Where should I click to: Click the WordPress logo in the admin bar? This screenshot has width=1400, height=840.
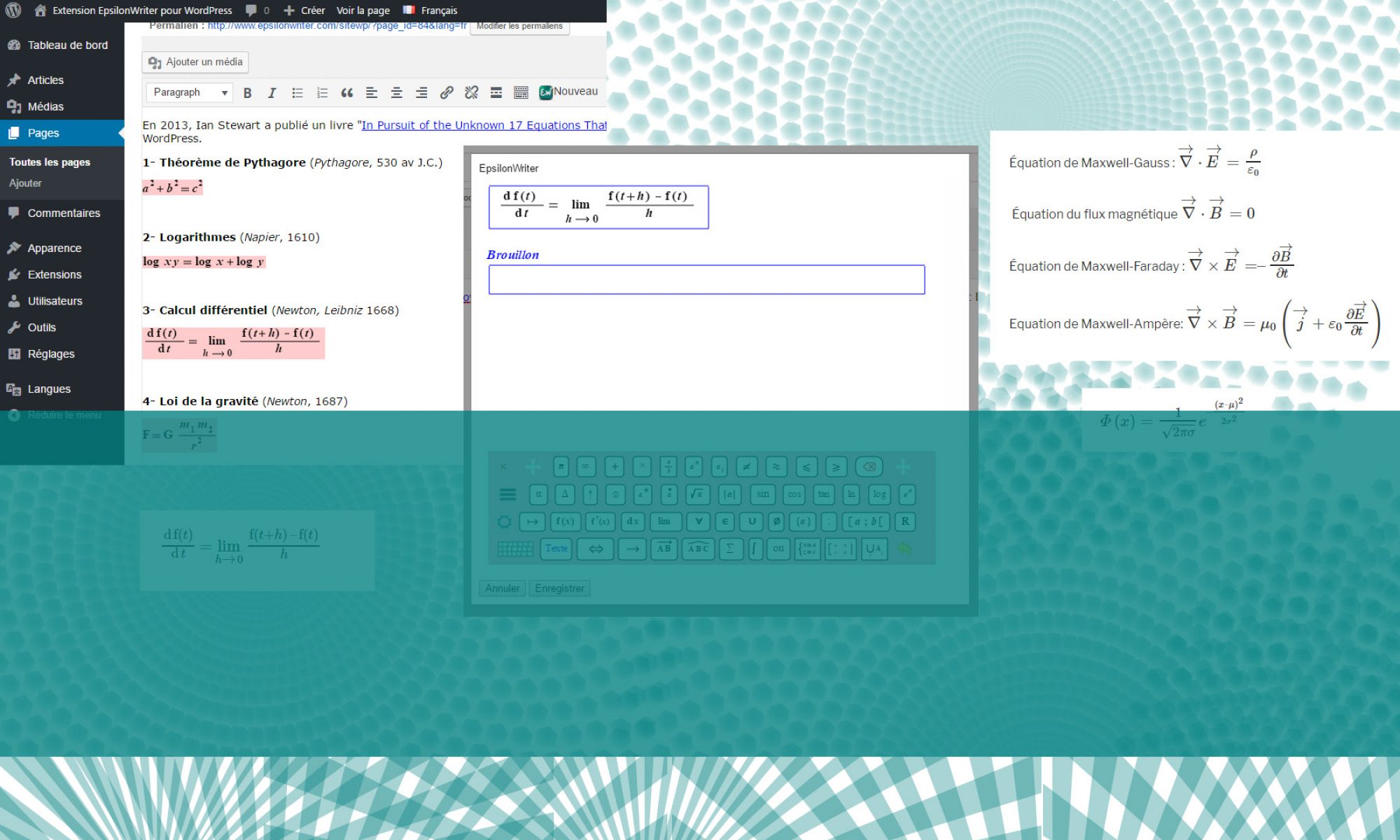[13, 10]
